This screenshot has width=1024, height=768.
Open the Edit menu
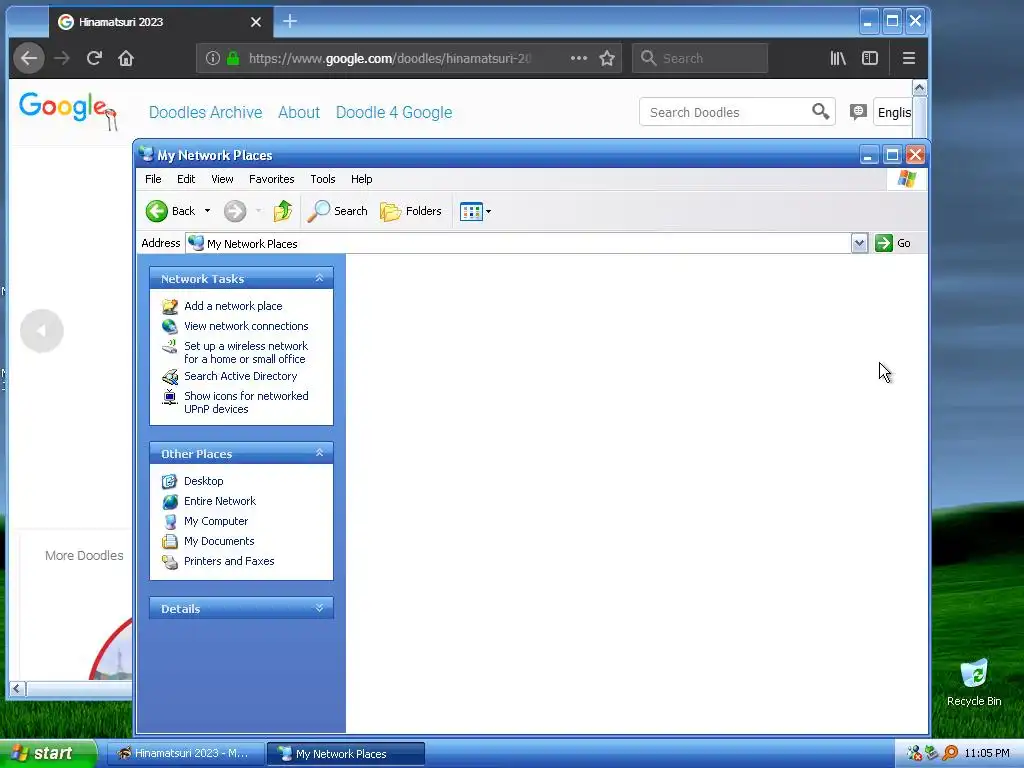(x=186, y=179)
